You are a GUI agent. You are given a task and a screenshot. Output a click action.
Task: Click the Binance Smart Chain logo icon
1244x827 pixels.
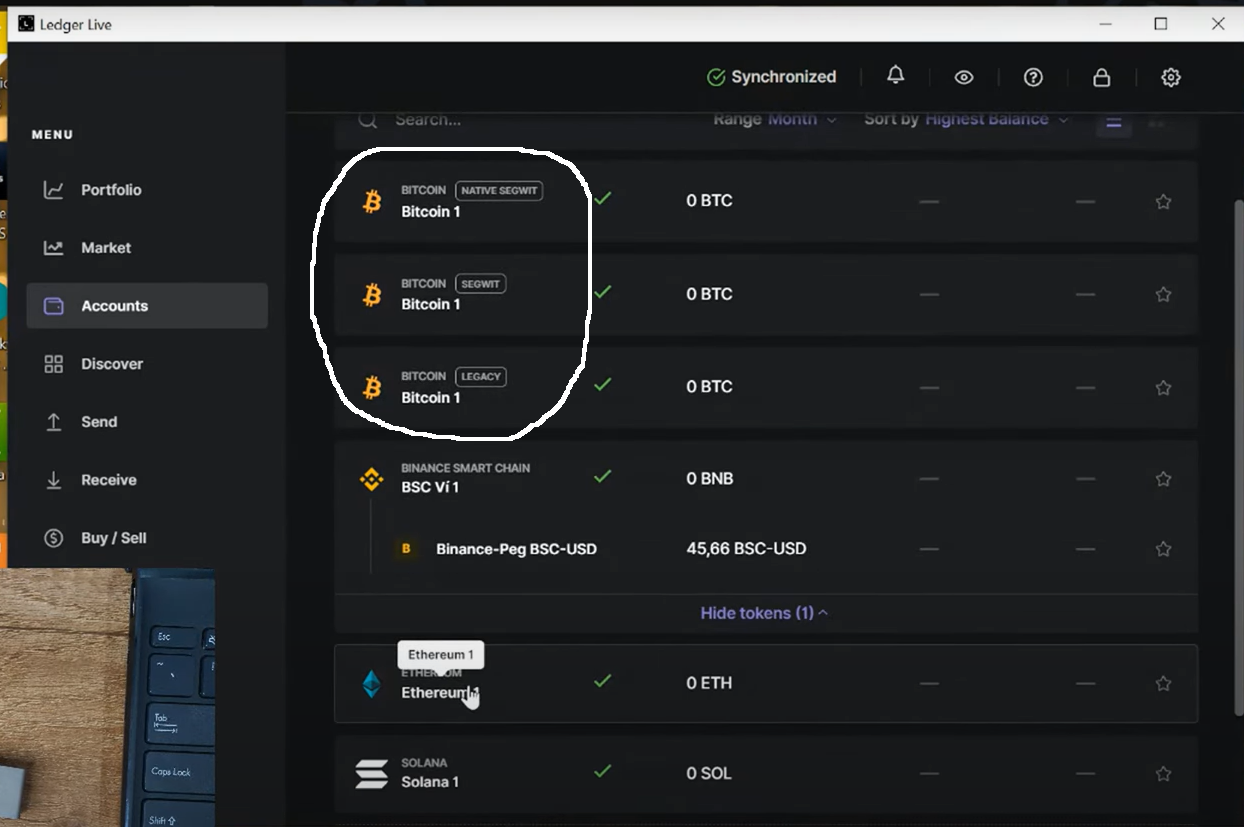(x=372, y=479)
